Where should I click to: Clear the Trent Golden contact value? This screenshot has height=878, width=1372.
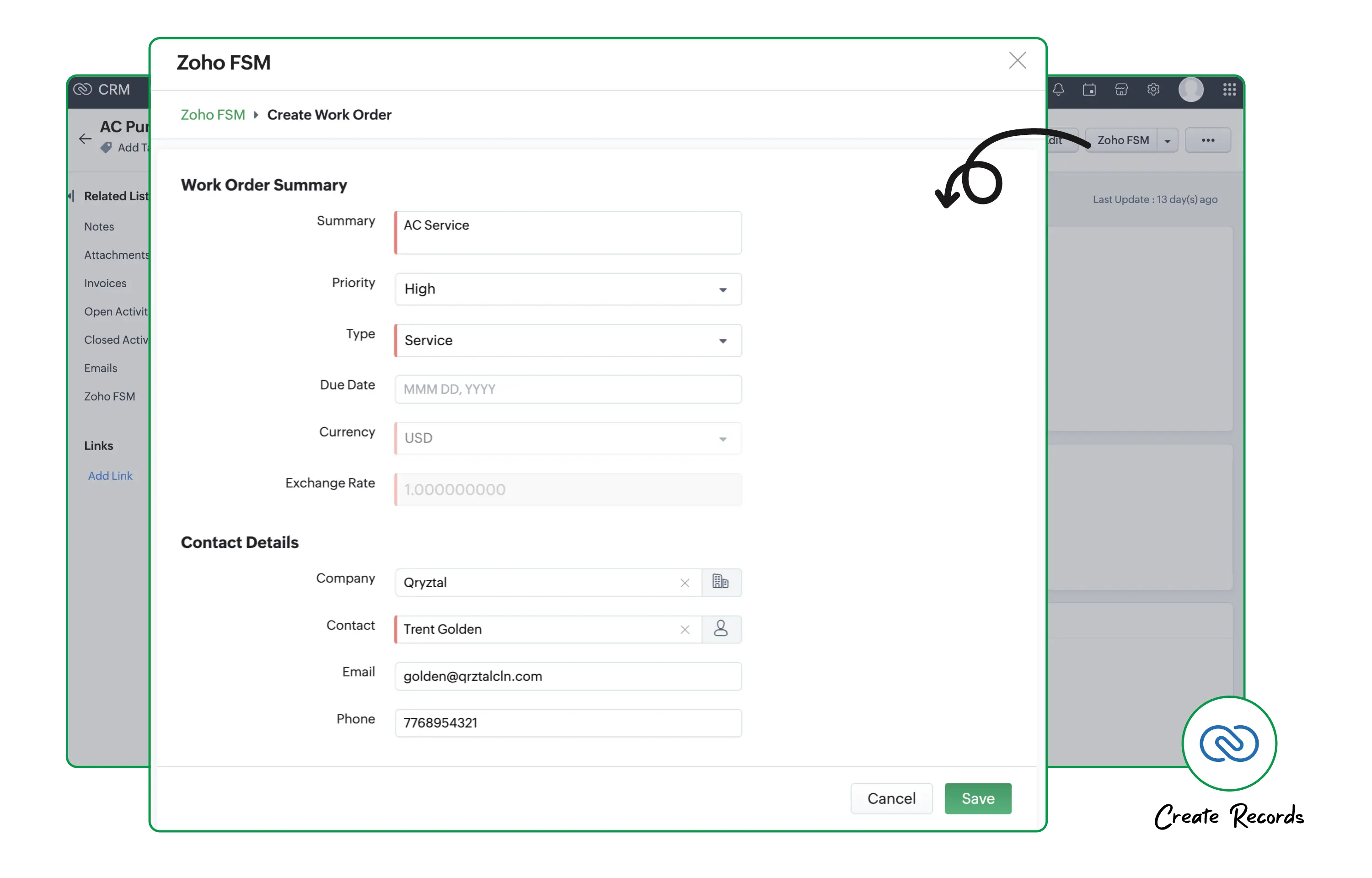(x=685, y=629)
